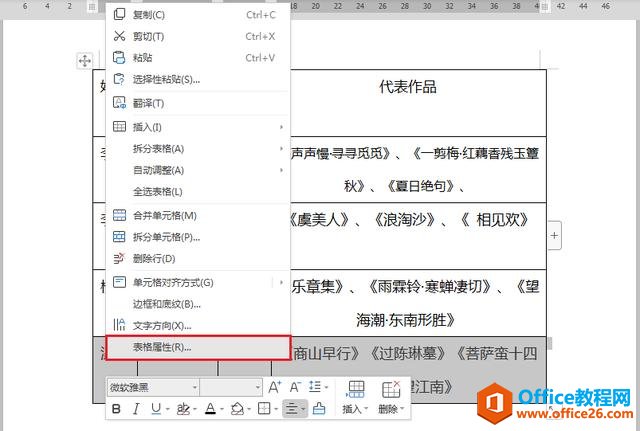Click ruler mark 30 on horizontal ruler

coord(427,6)
